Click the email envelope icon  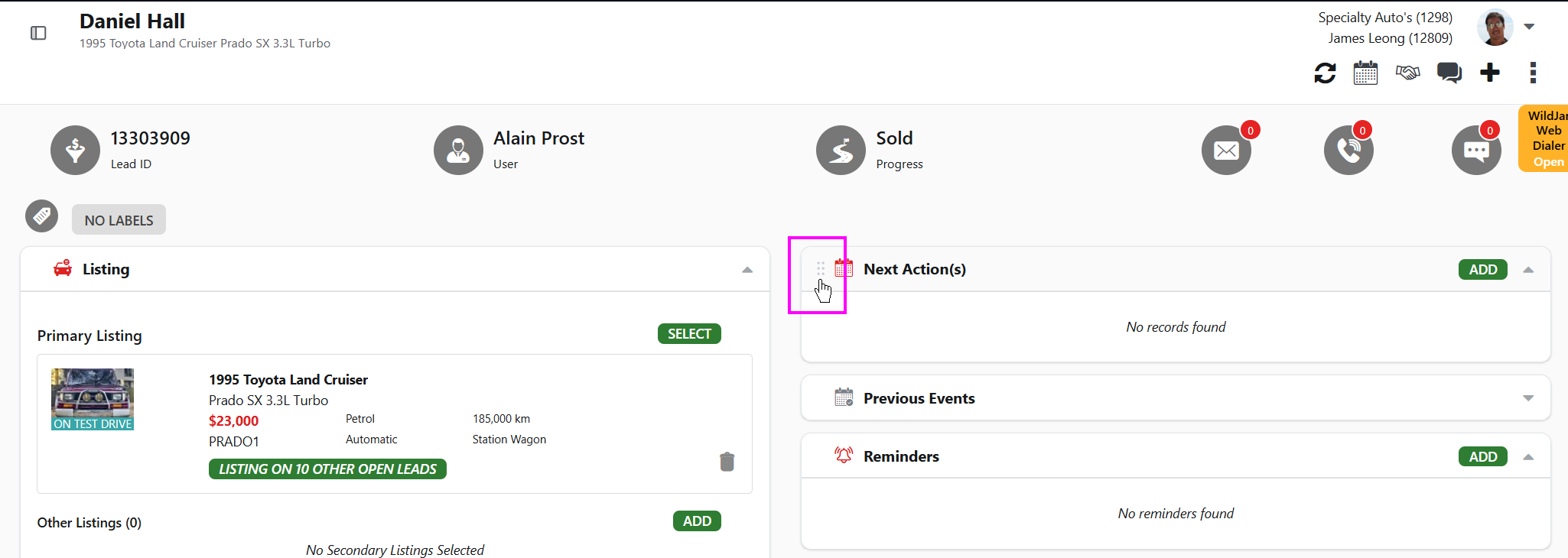(x=1226, y=150)
